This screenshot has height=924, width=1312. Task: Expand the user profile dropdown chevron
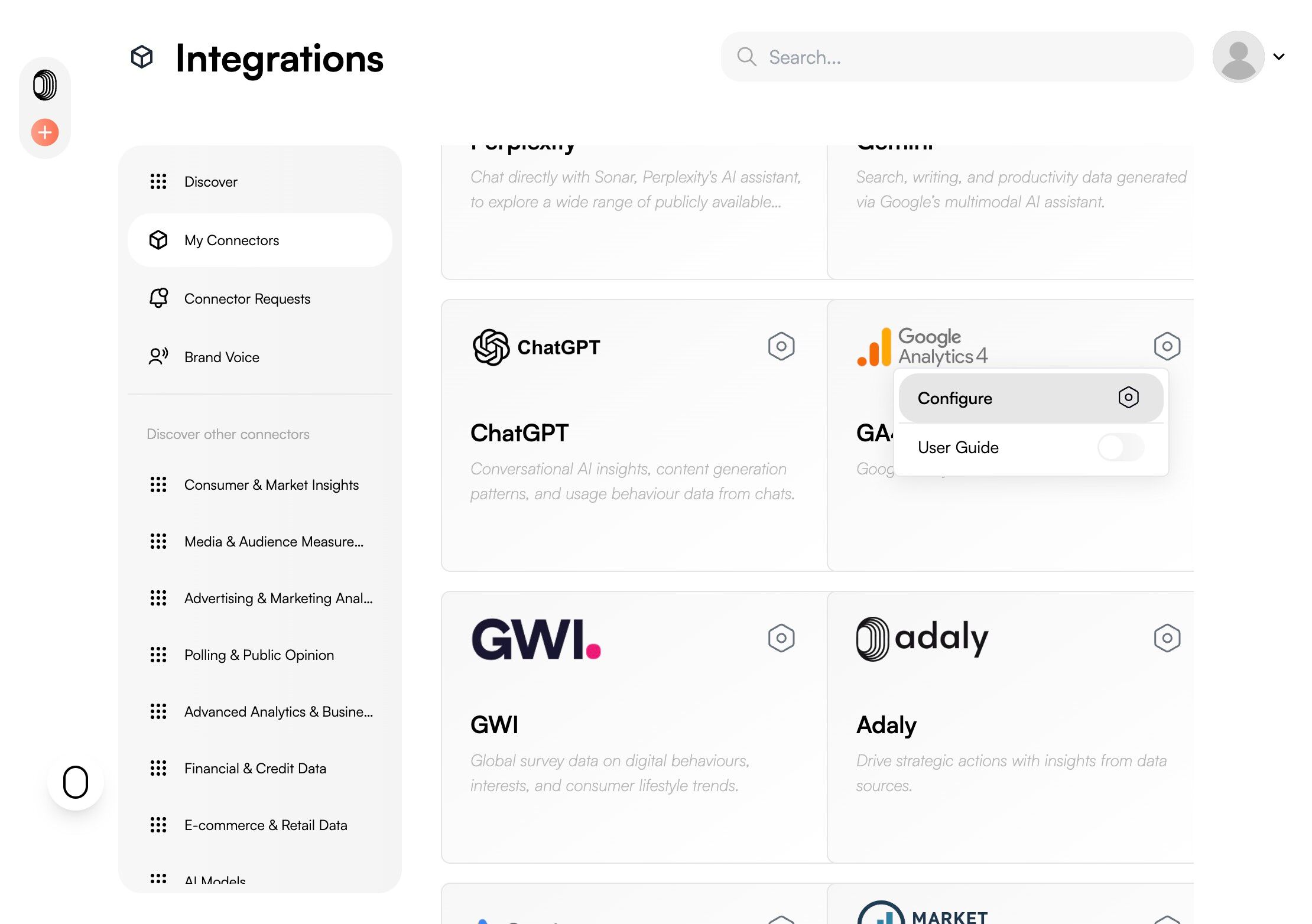(1279, 57)
